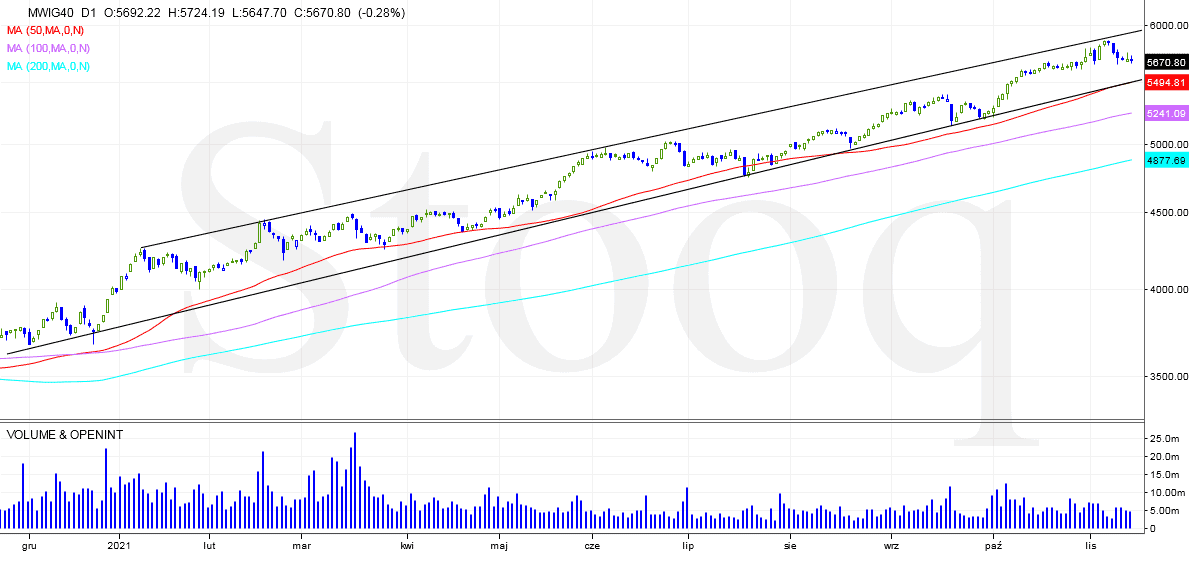Select the red MA 50 legend label
Image resolution: width=1204 pixels, height=563 pixels.
[48, 30]
